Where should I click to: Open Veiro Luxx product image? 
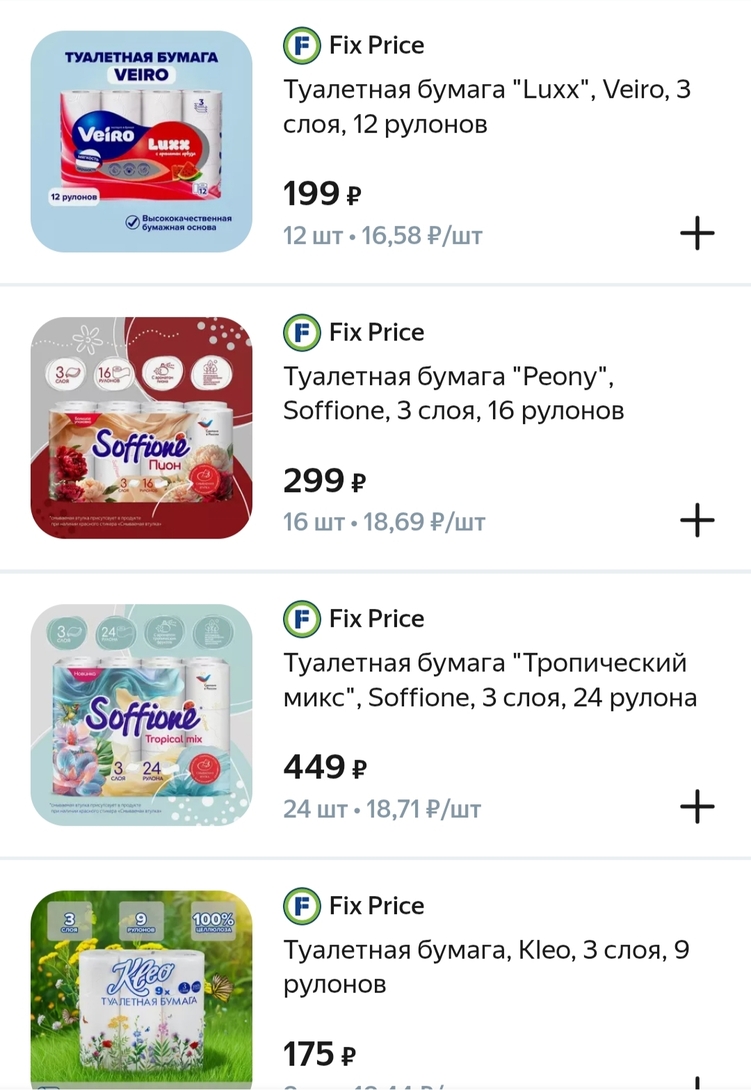tap(141, 141)
